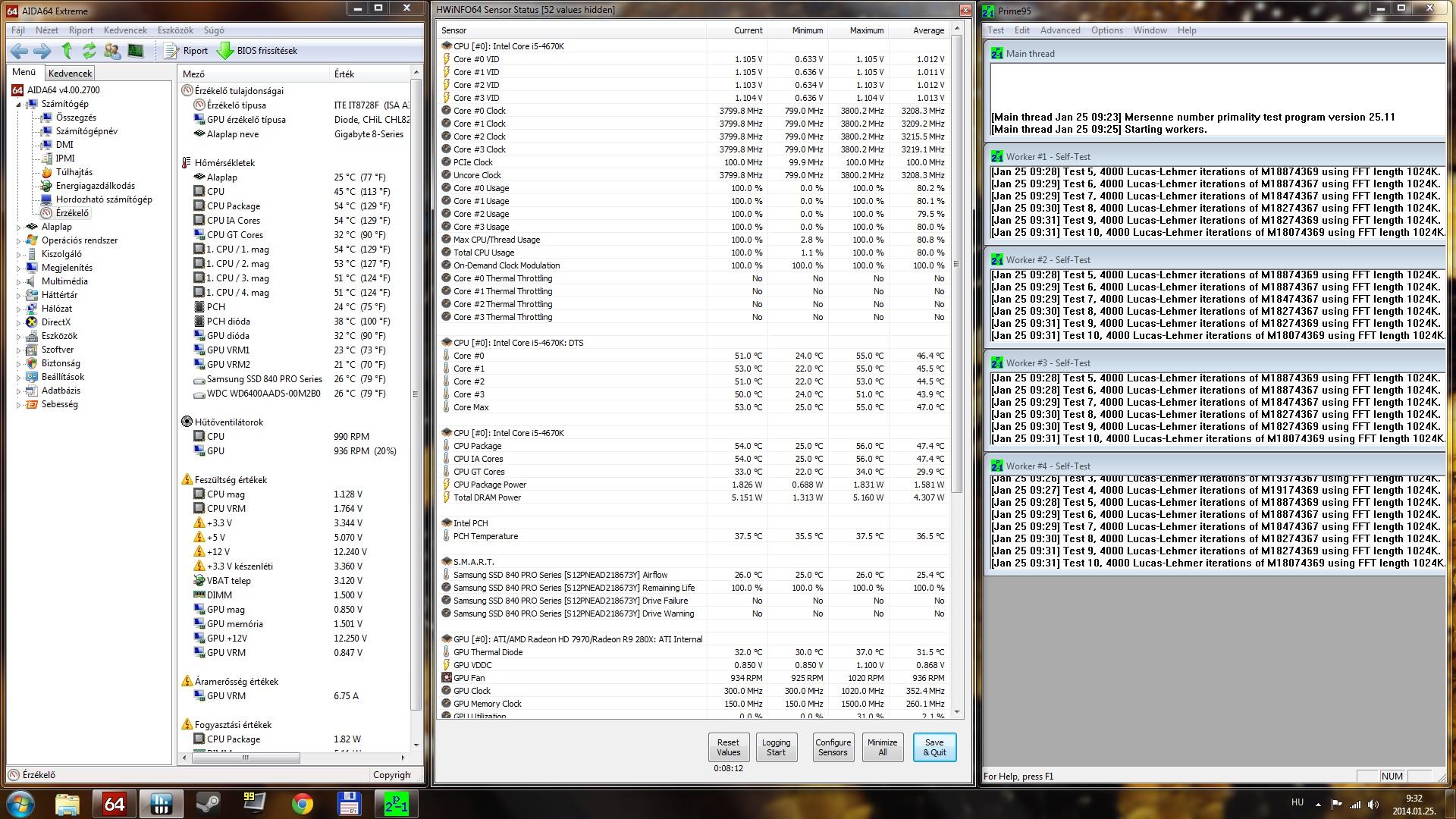Click the floppy disk taskbar icon
This screenshot has height=819, width=1456.
click(x=349, y=804)
